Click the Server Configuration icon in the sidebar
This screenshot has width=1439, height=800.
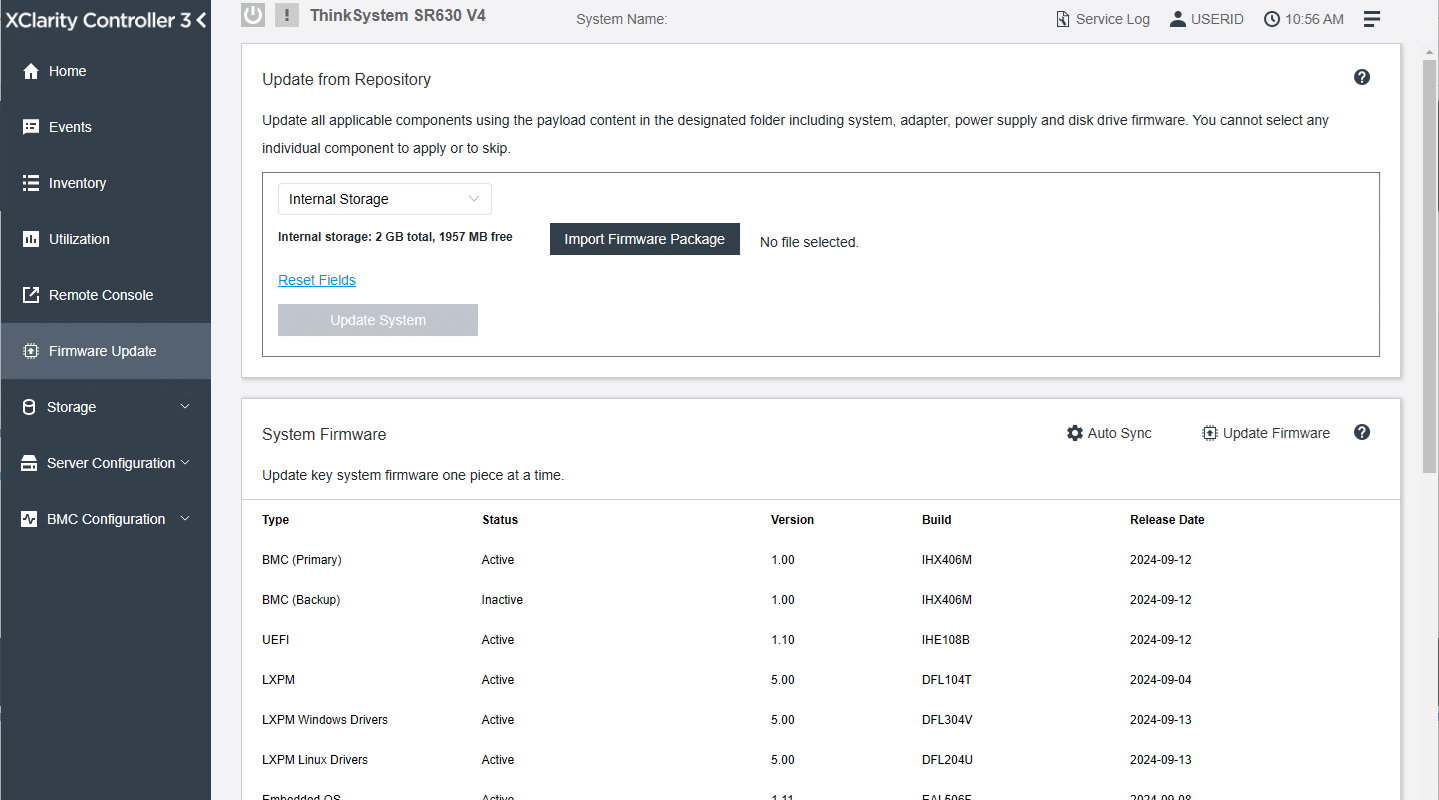click(x=30, y=463)
